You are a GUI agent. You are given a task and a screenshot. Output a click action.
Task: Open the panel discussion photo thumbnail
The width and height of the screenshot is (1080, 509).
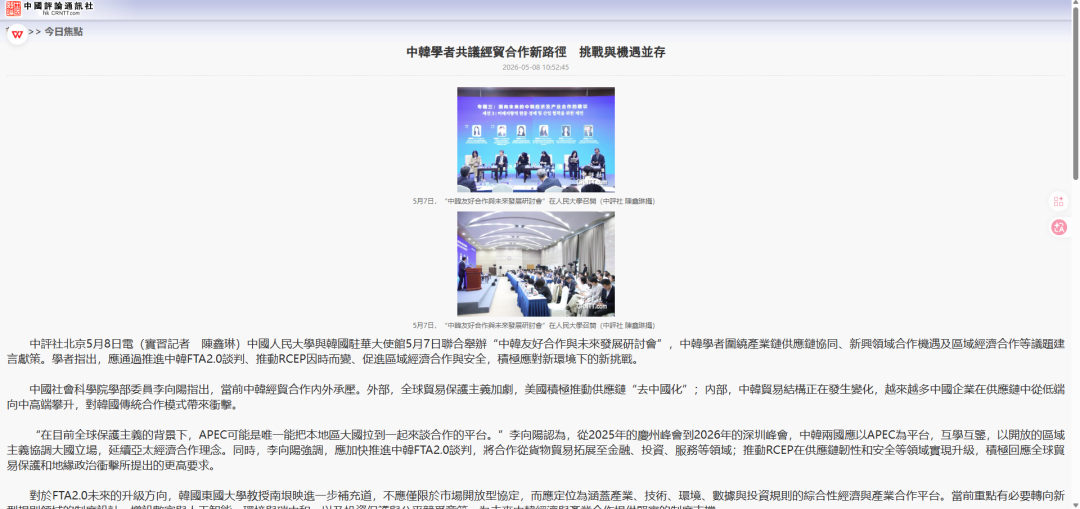(x=536, y=140)
